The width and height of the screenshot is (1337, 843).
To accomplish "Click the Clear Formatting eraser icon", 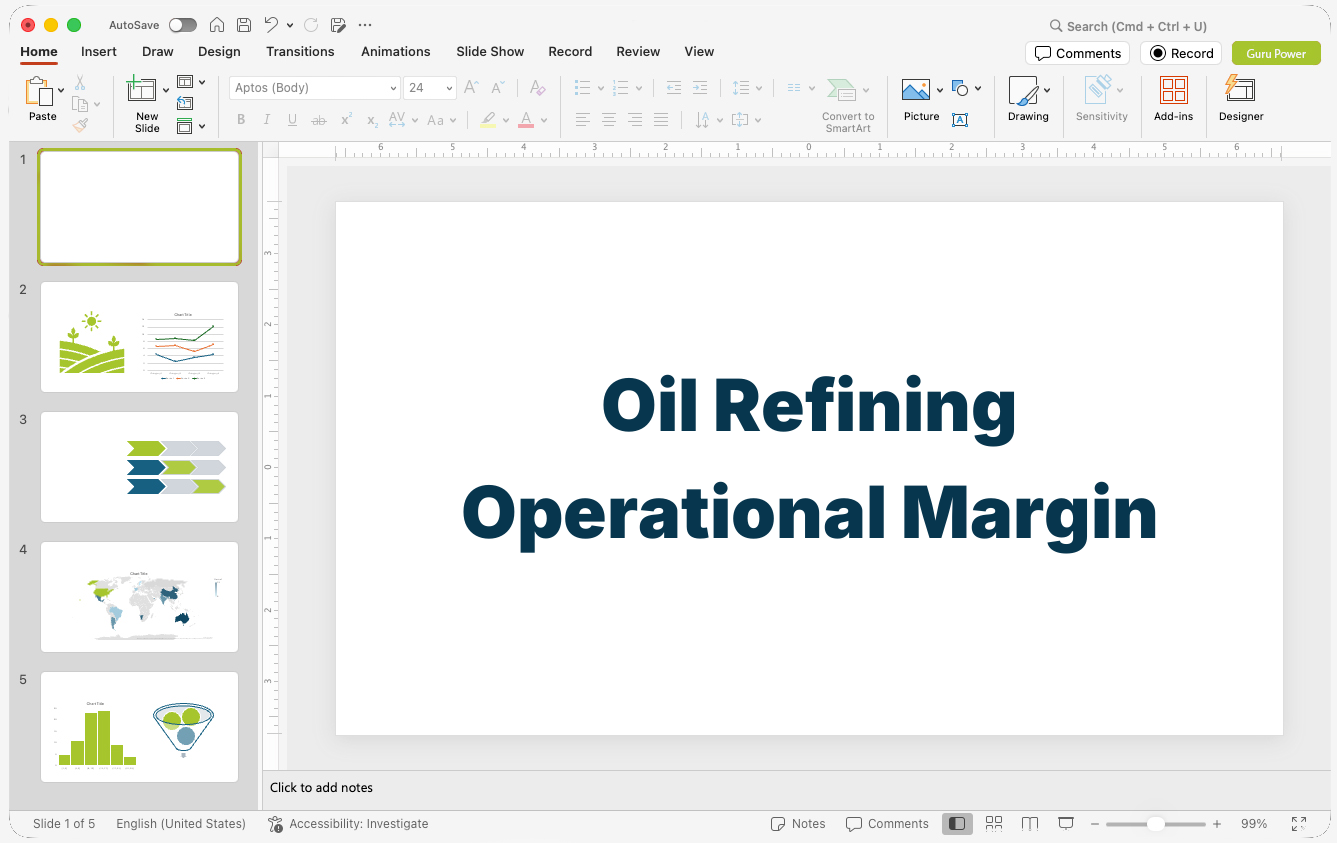I will (538, 88).
